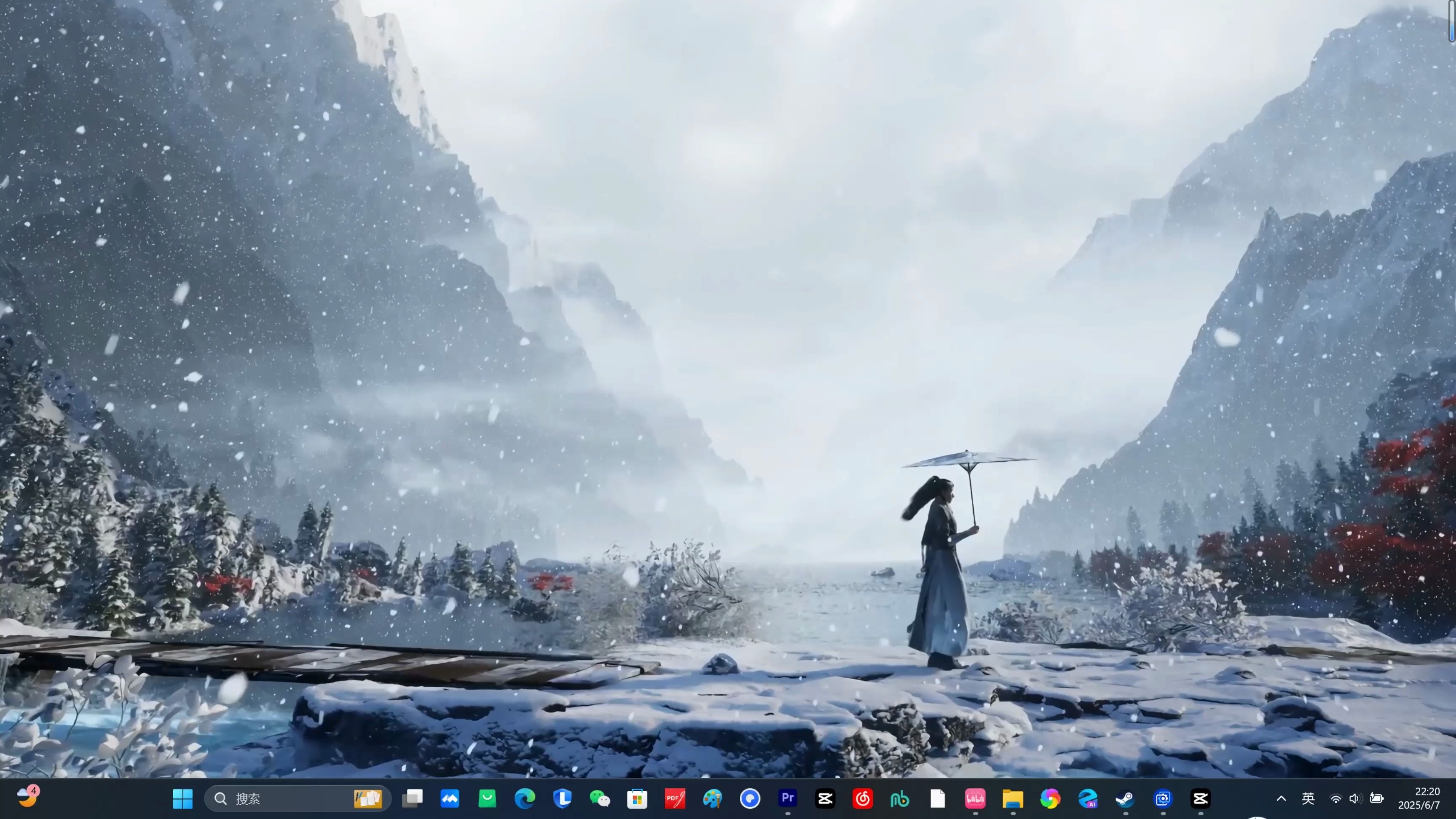Viewport: 1456px width, 819px height.
Task: Open the blue shield L app
Action: tap(562, 799)
